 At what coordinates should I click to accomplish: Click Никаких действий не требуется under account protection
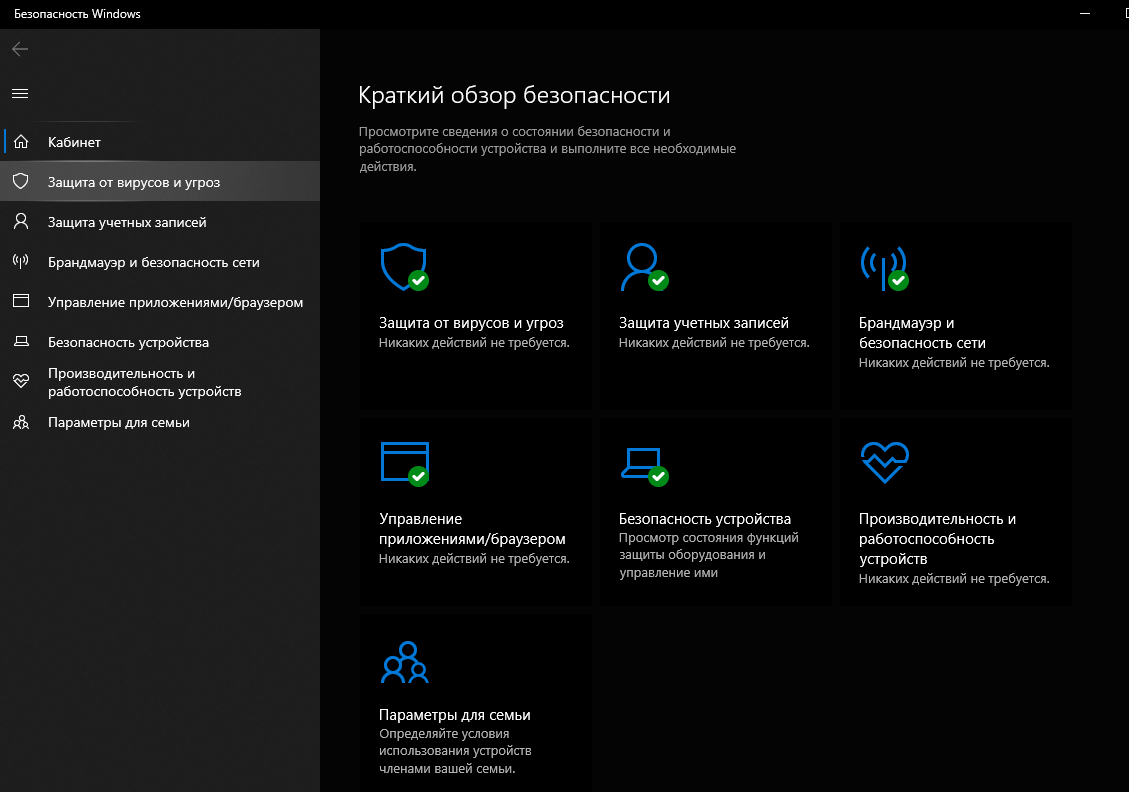pos(714,343)
